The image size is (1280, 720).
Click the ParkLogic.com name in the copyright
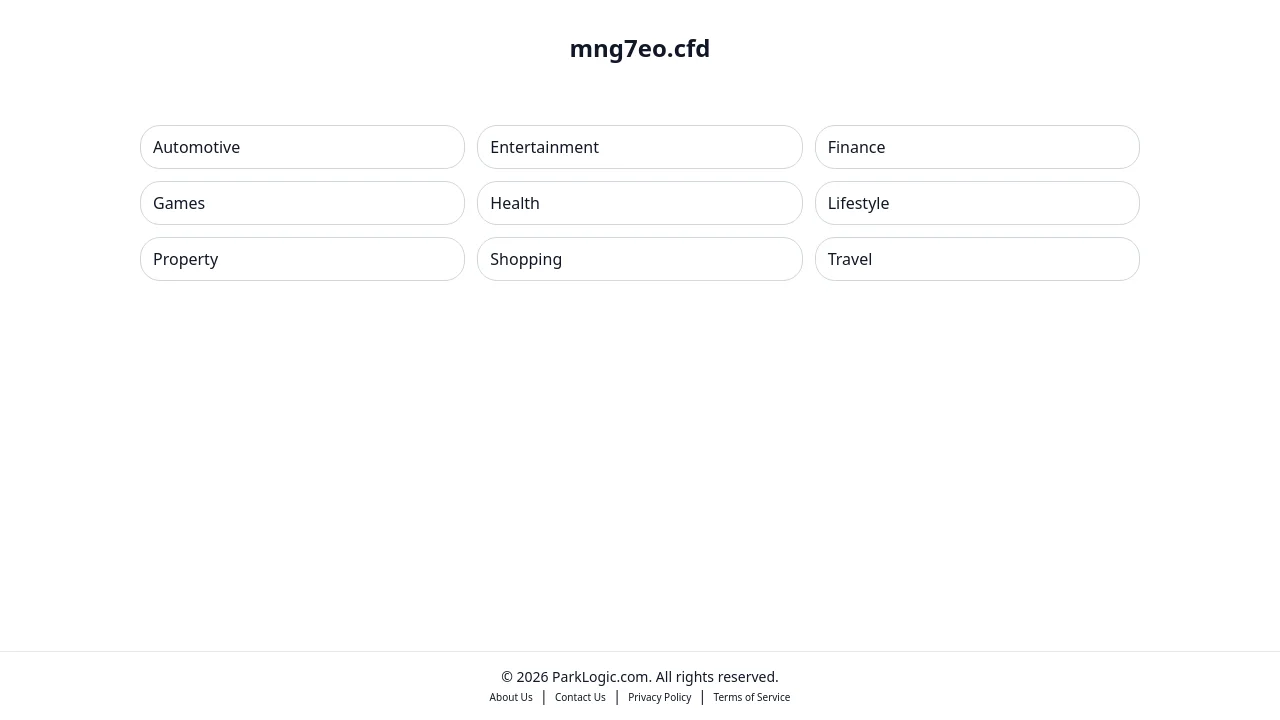[x=601, y=677]
